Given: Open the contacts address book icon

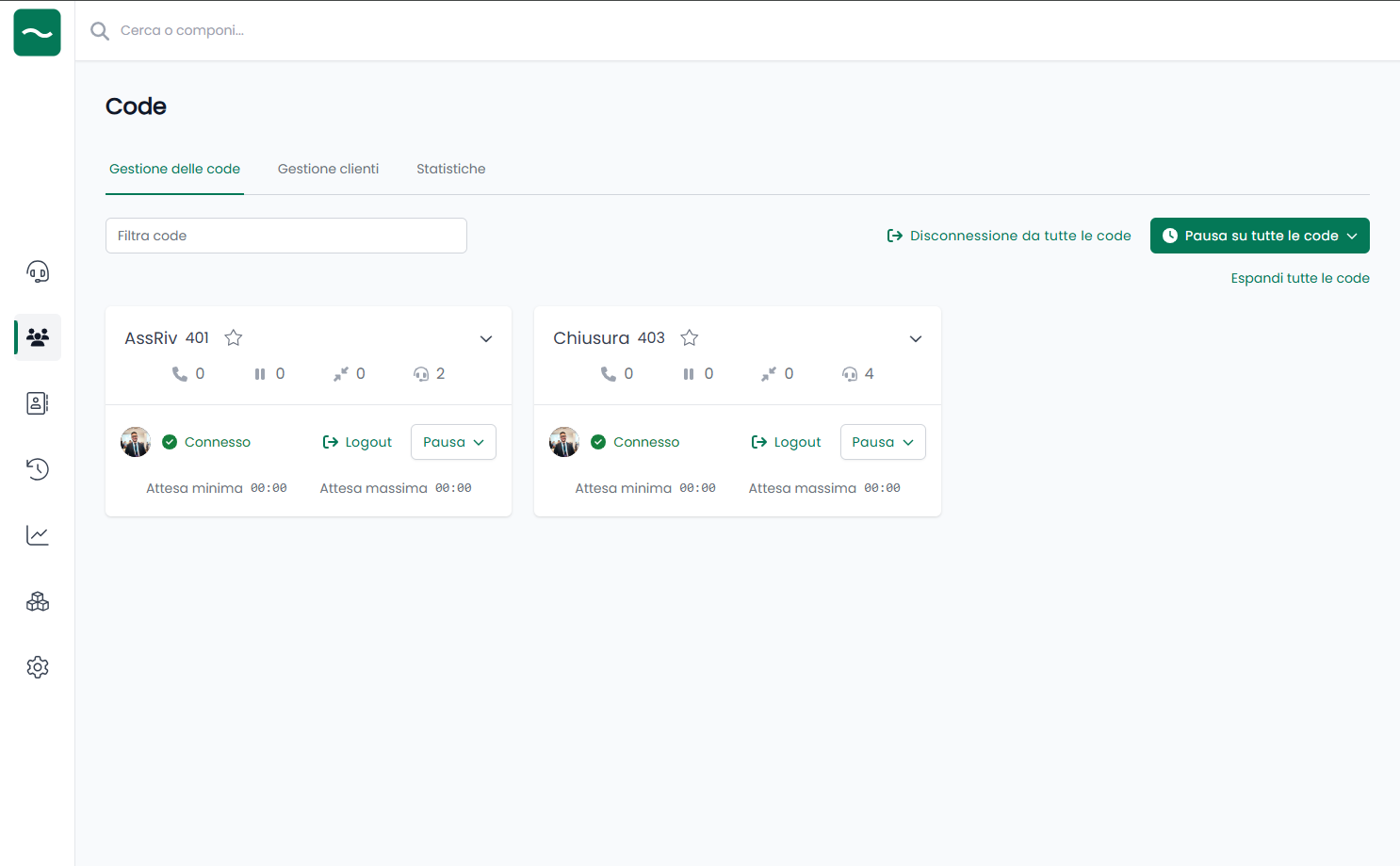Looking at the screenshot, I should pos(38,403).
